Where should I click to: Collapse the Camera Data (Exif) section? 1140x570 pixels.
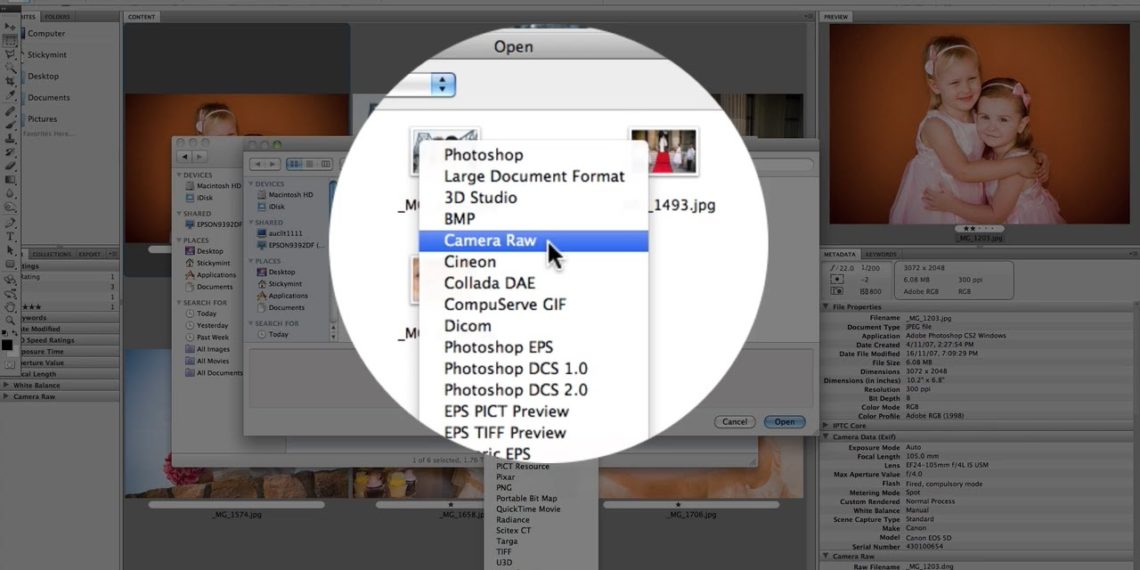pos(826,437)
